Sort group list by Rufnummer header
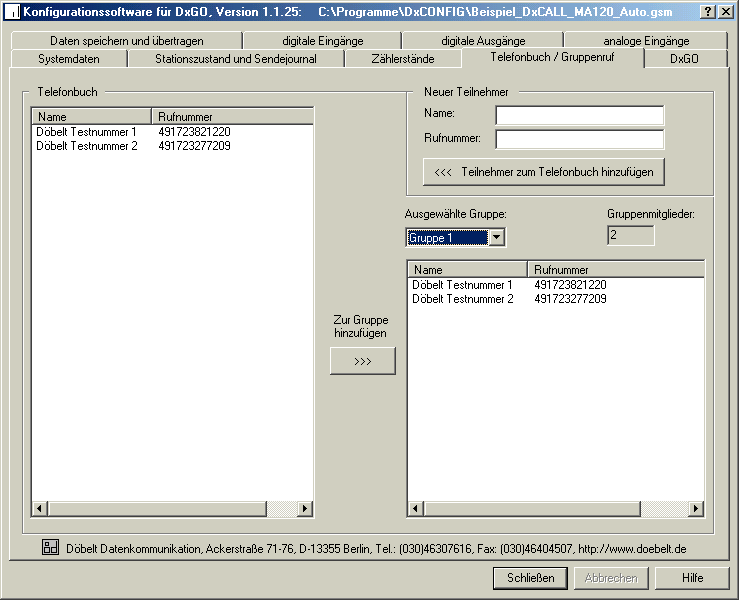The width and height of the screenshot is (739, 600). (x=616, y=270)
